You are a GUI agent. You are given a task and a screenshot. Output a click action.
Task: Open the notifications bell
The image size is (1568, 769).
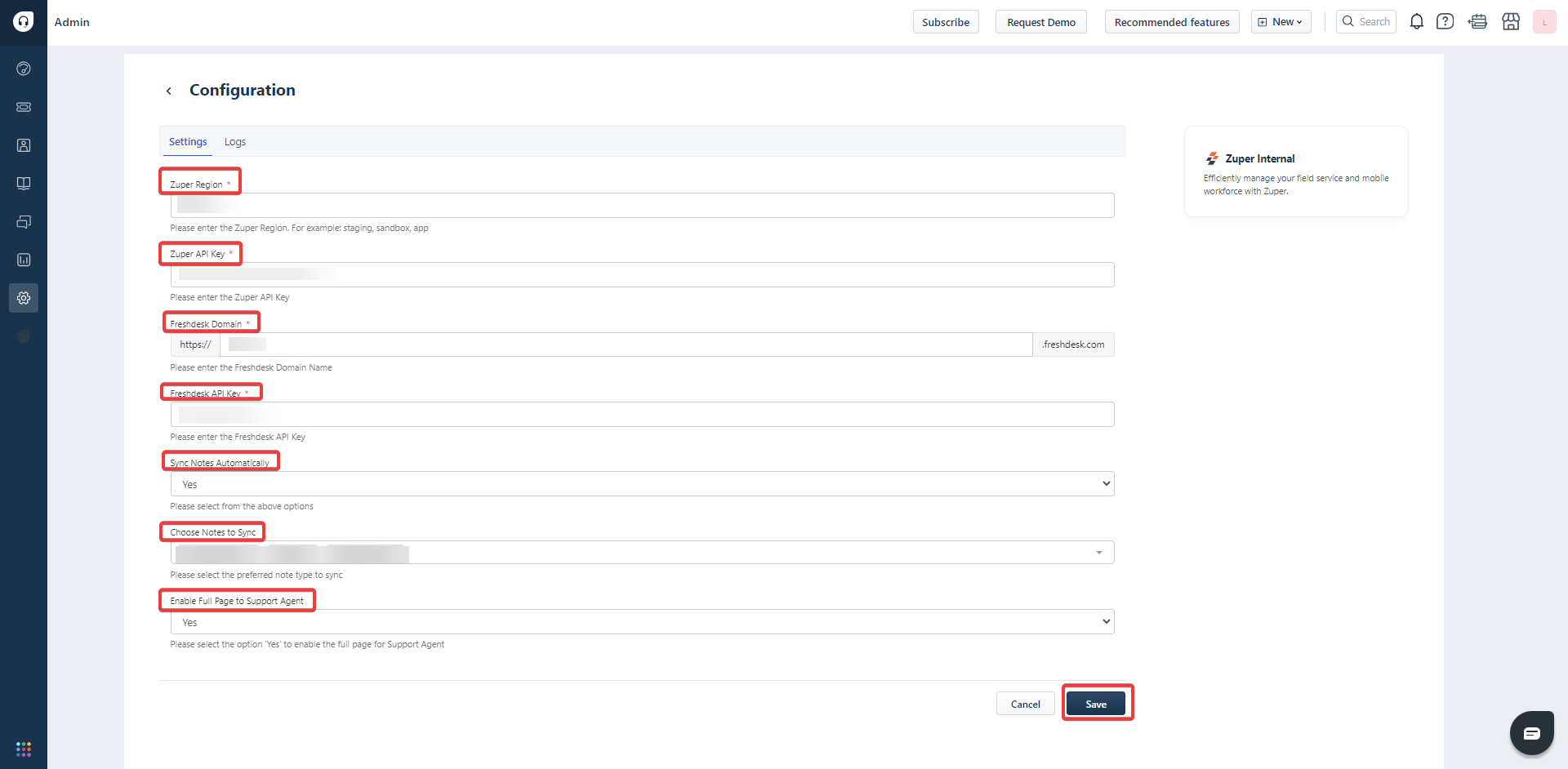(x=1417, y=22)
